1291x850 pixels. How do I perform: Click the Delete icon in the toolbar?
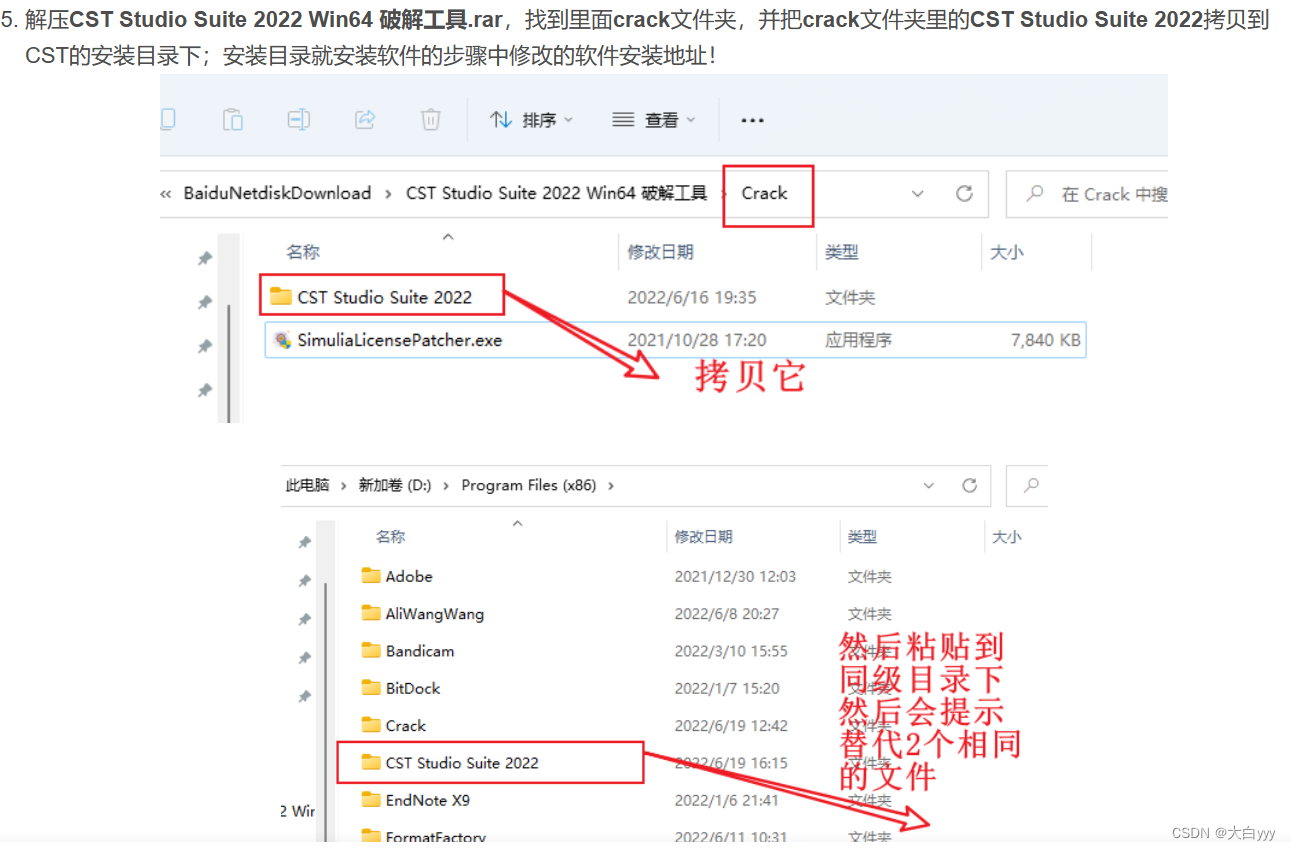coord(430,119)
